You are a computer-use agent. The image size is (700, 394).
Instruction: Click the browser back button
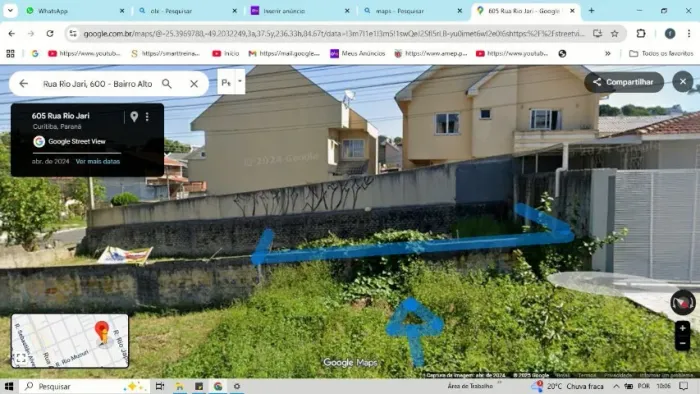coord(12,33)
